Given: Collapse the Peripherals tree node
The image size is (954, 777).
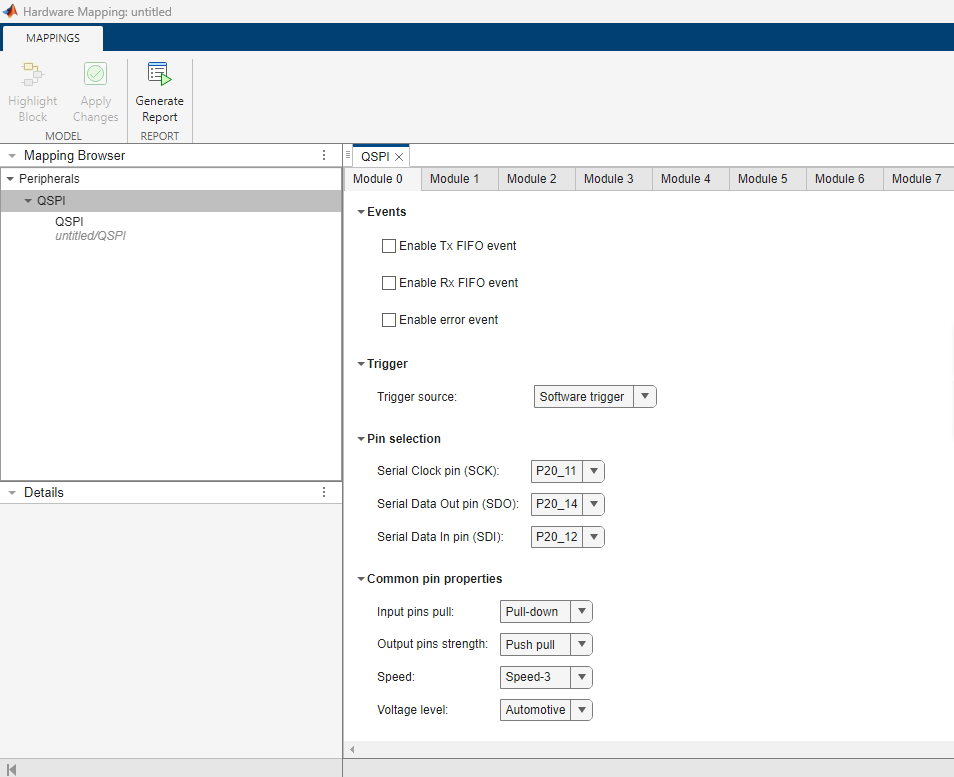Looking at the screenshot, I should tap(11, 179).
